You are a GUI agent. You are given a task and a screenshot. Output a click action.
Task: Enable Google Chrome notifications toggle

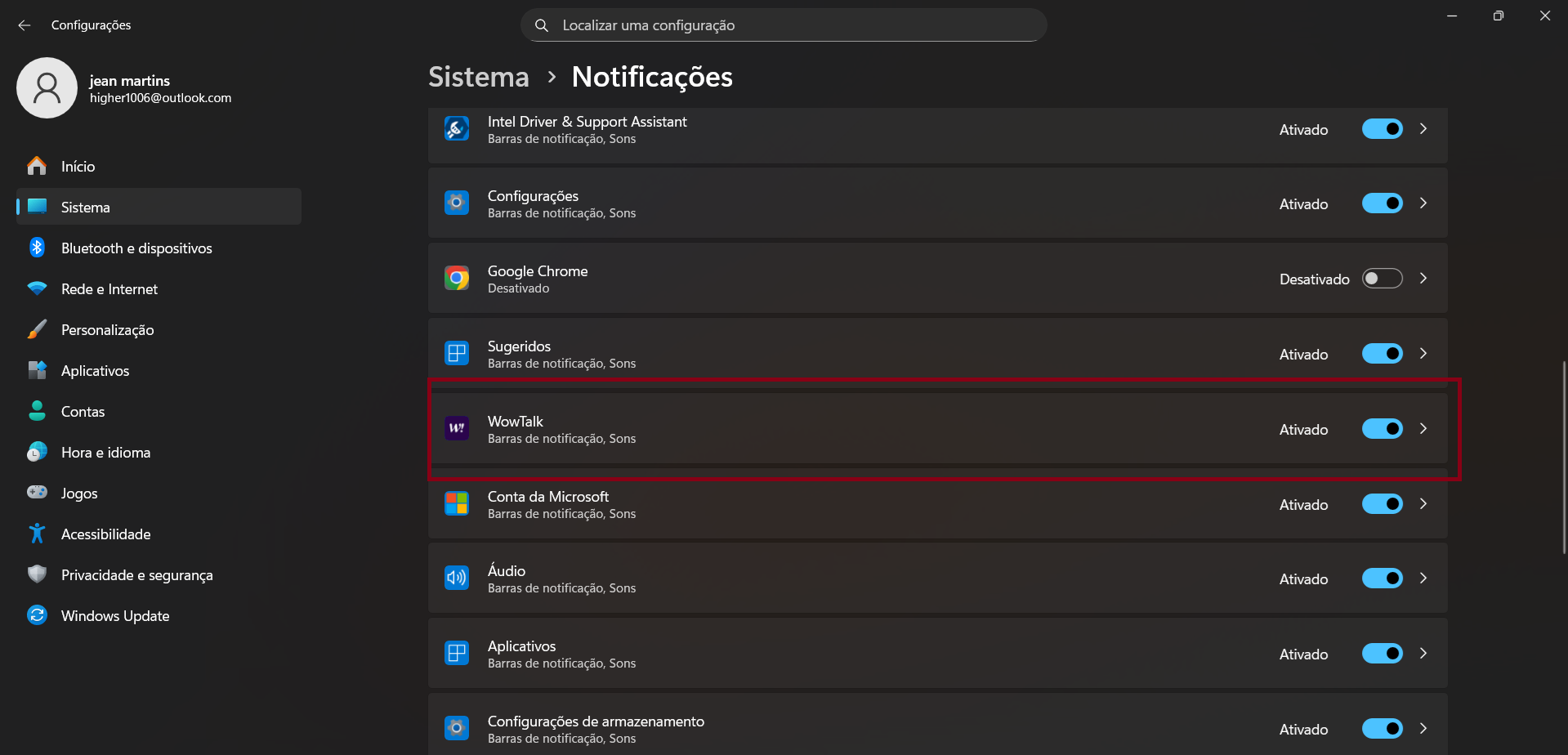(x=1382, y=279)
